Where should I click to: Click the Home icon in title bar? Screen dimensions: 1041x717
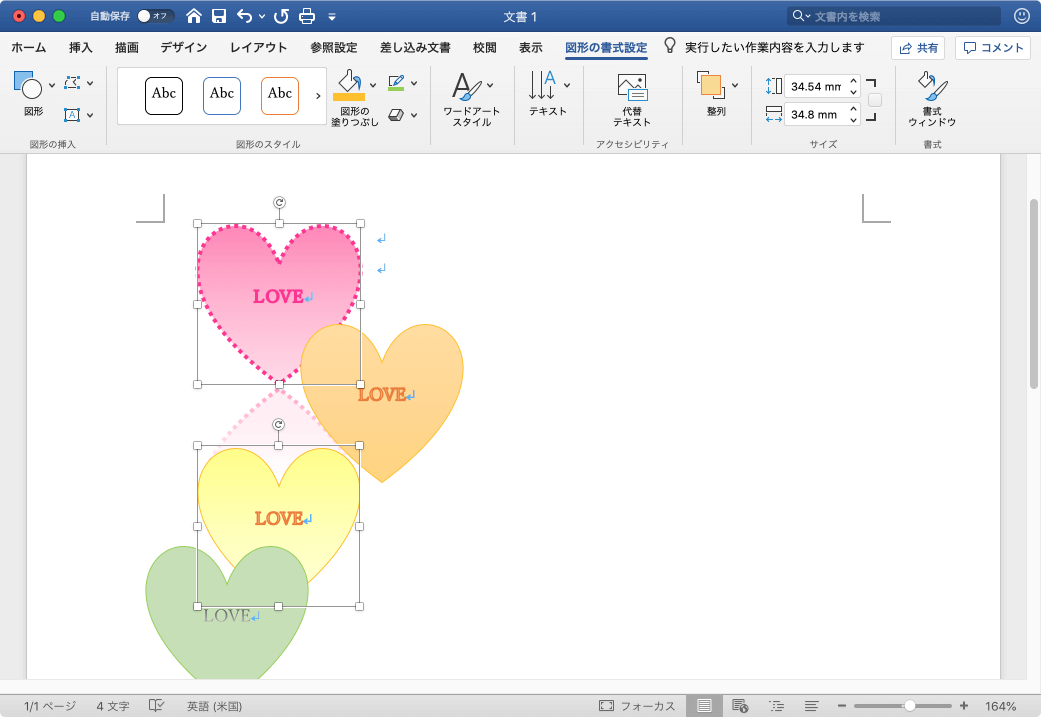193,16
